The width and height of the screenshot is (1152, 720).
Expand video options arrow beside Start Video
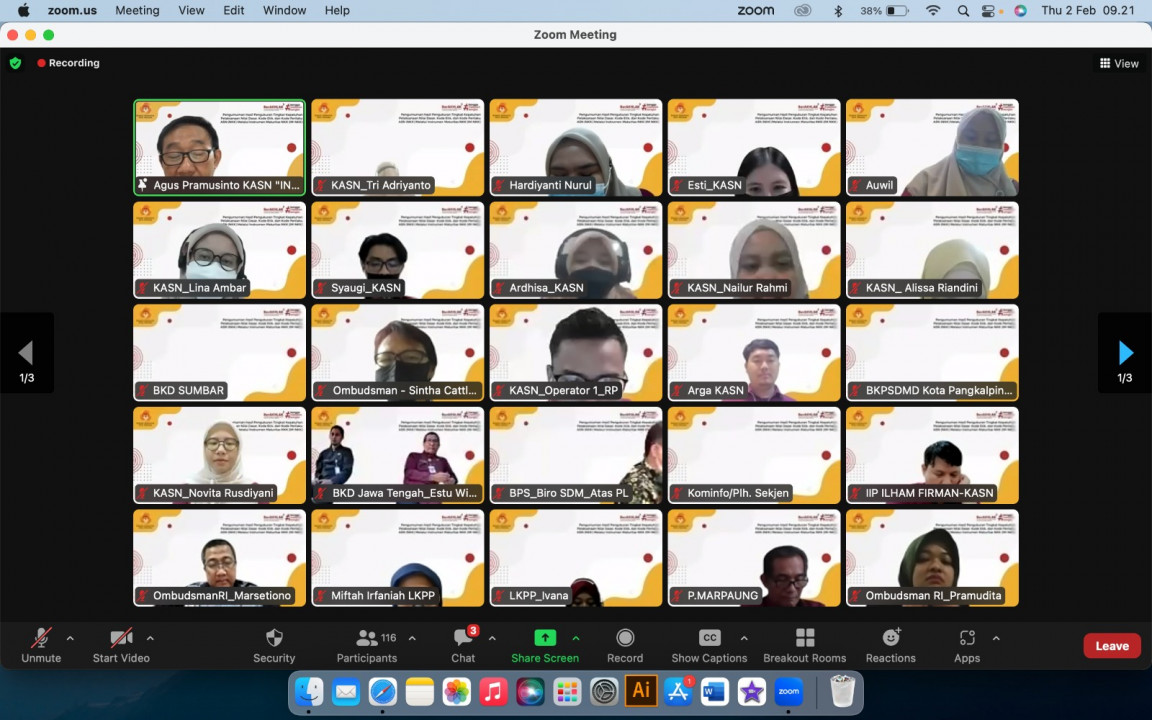click(150, 638)
